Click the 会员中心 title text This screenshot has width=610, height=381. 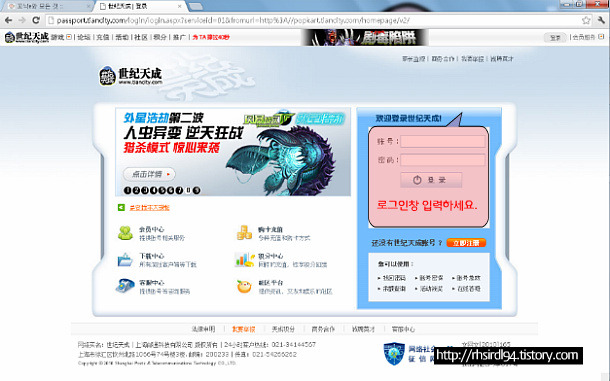(x=151, y=229)
